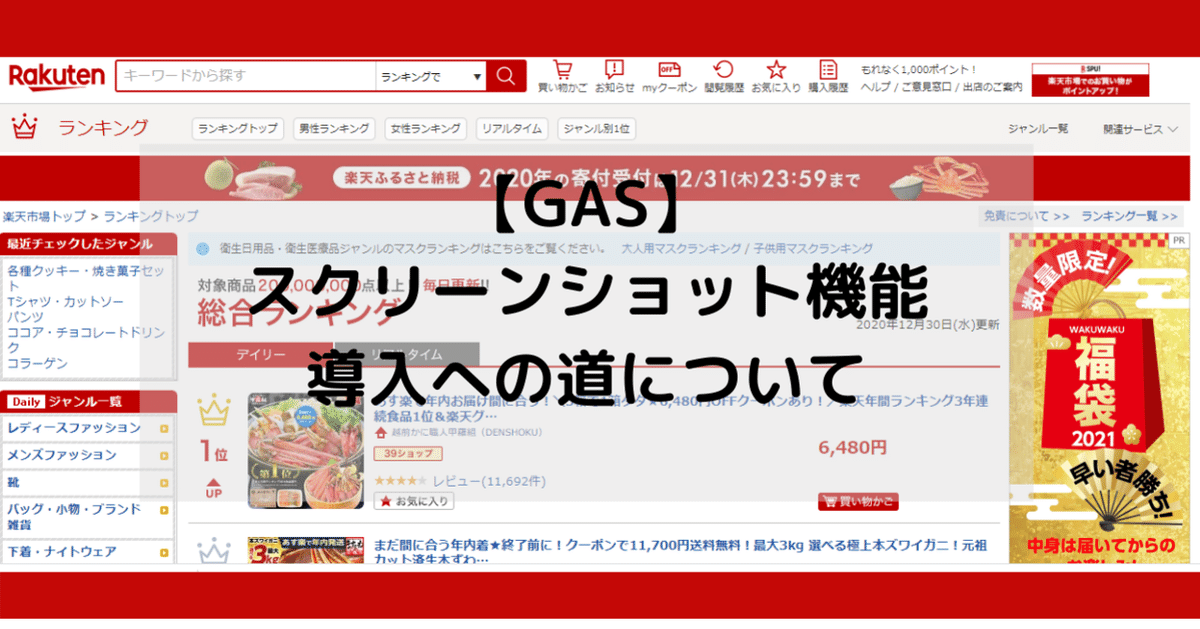Open the バッグ・小物・ブランド雑貨 genre link

[74, 516]
